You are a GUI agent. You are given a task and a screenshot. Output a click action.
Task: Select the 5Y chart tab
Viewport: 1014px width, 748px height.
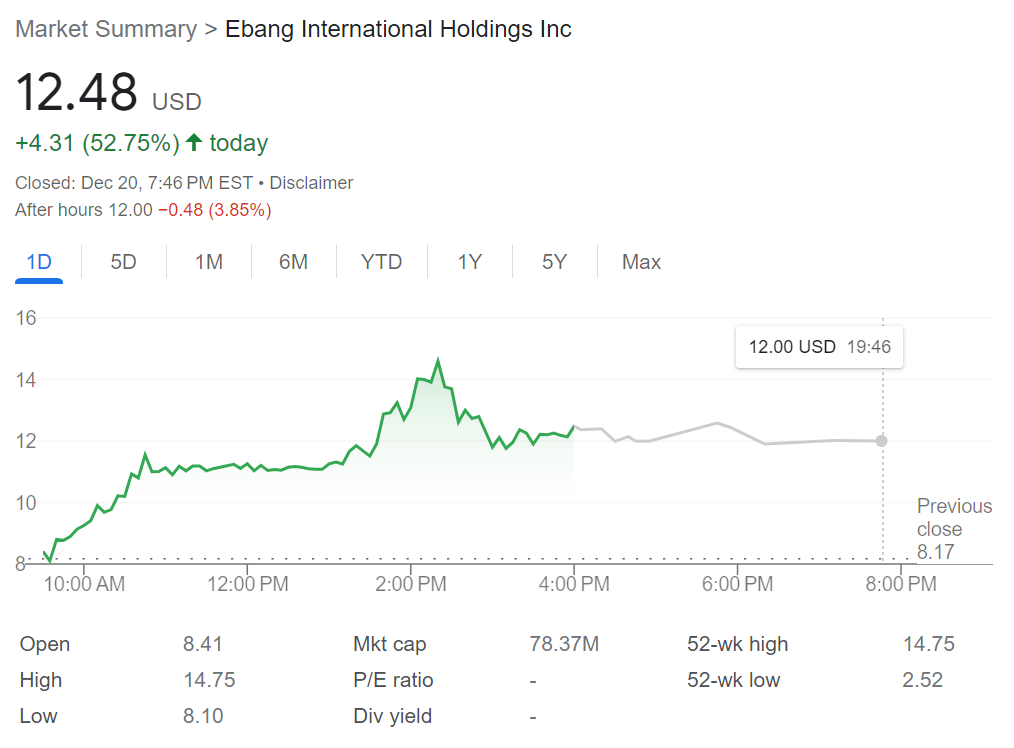point(554,262)
